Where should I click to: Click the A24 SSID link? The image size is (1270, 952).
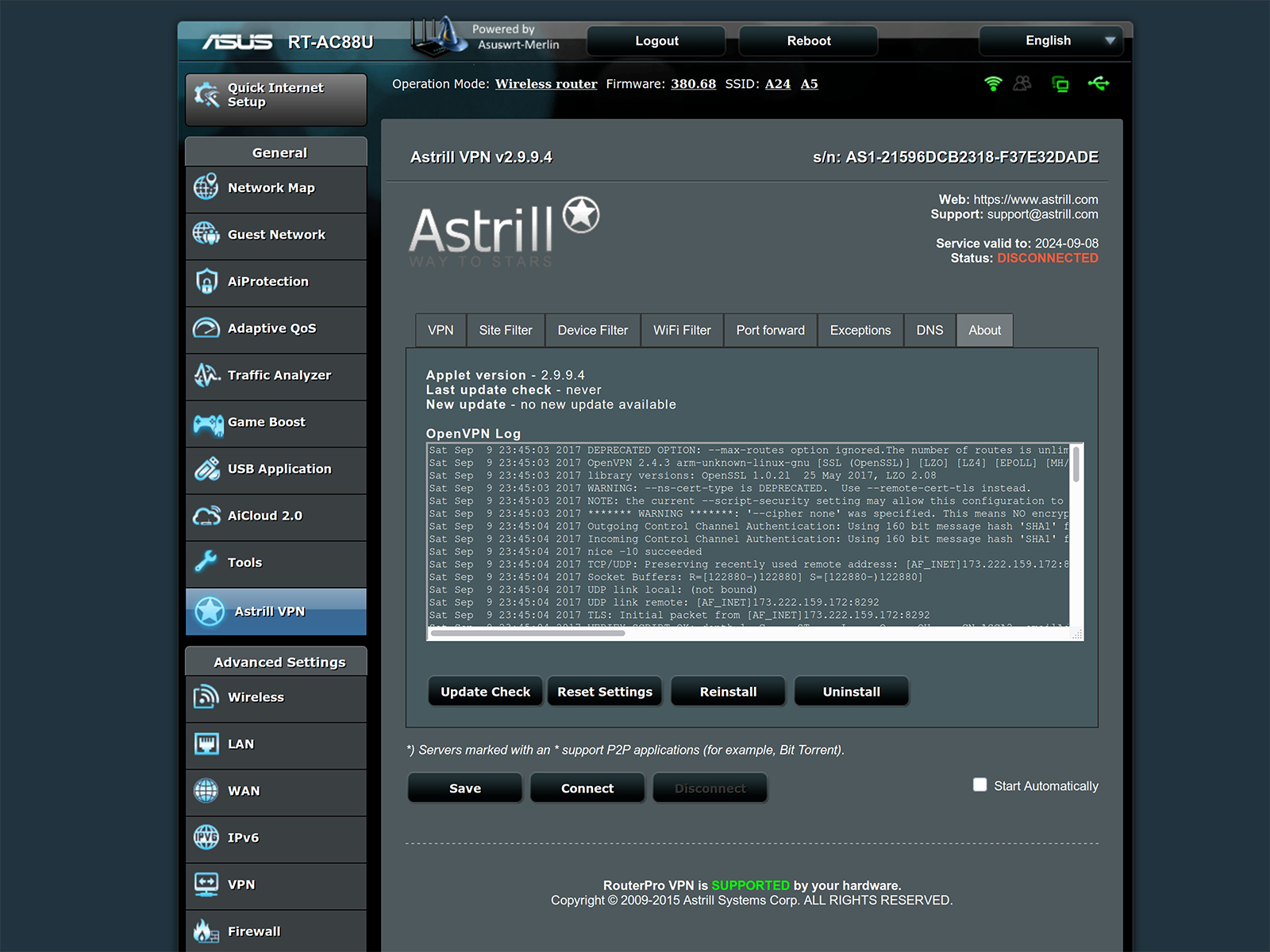pyautogui.click(x=778, y=84)
